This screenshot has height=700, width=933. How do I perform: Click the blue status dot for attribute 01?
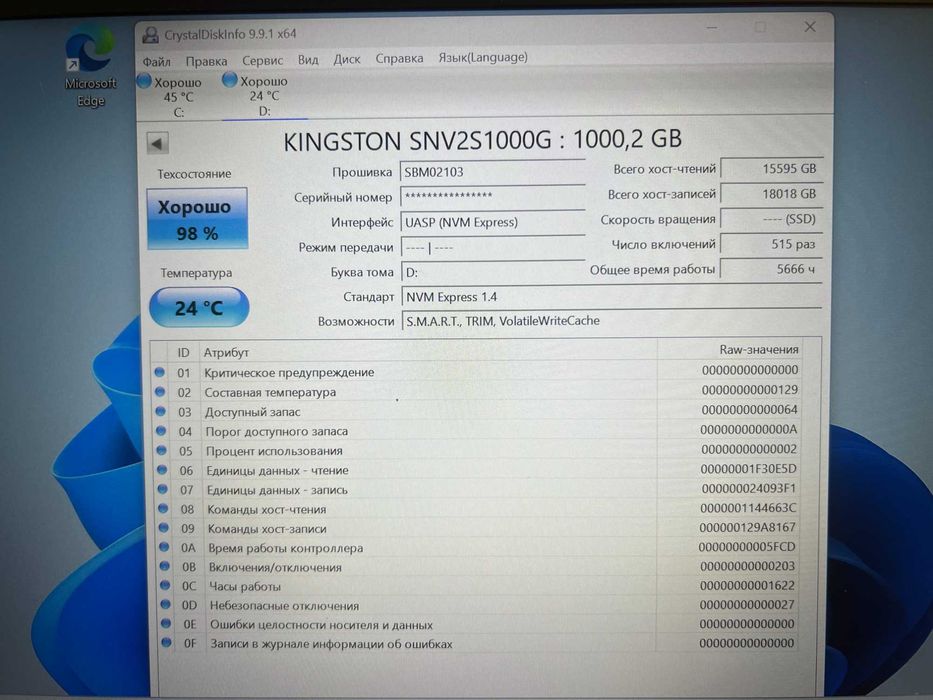pos(159,373)
